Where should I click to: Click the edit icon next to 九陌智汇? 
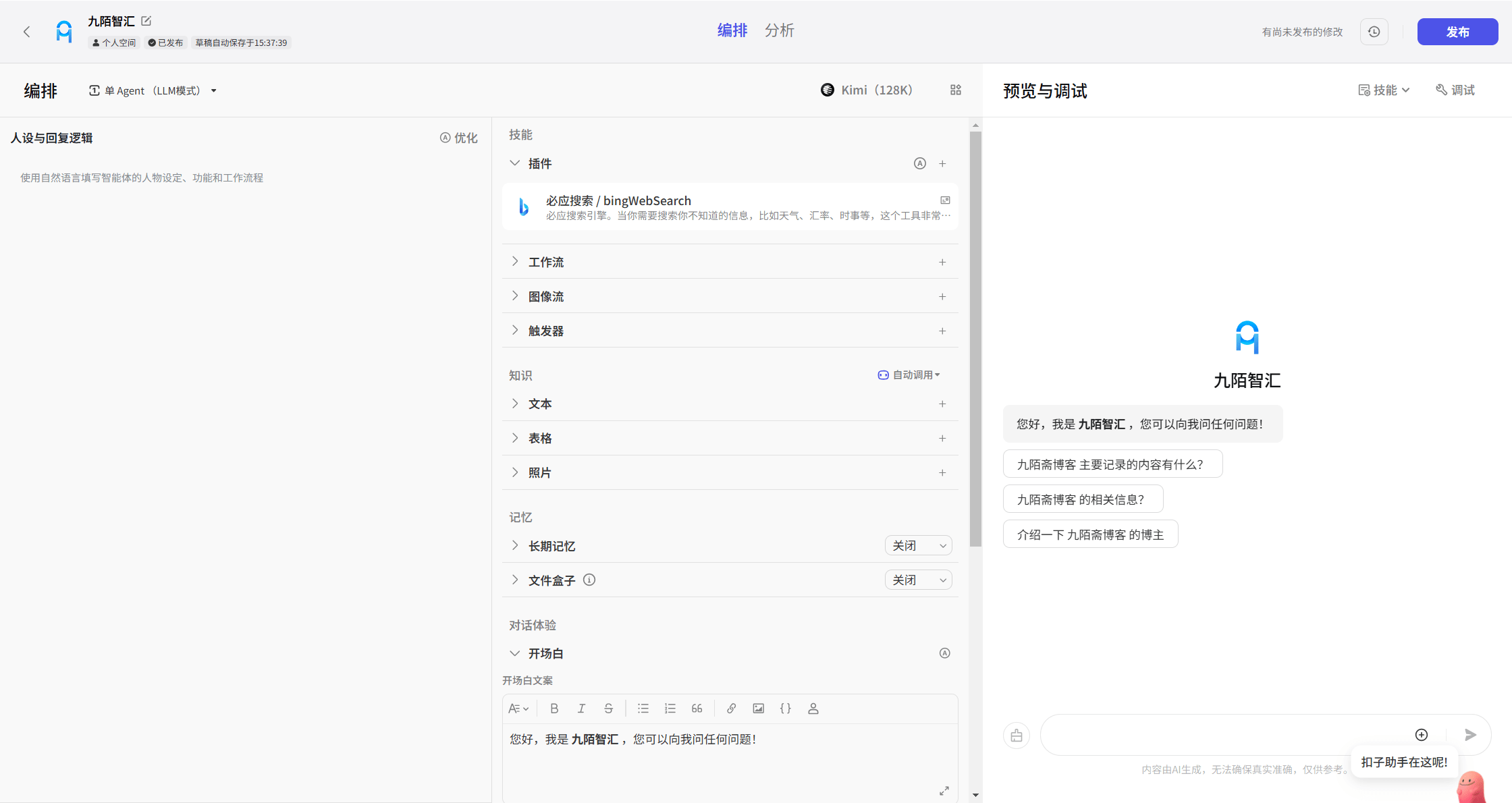[x=146, y=21]
